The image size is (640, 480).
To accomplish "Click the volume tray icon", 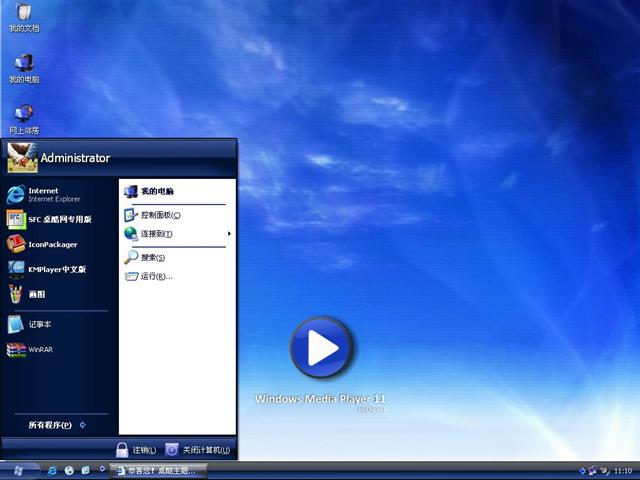I will coord(604,471).
